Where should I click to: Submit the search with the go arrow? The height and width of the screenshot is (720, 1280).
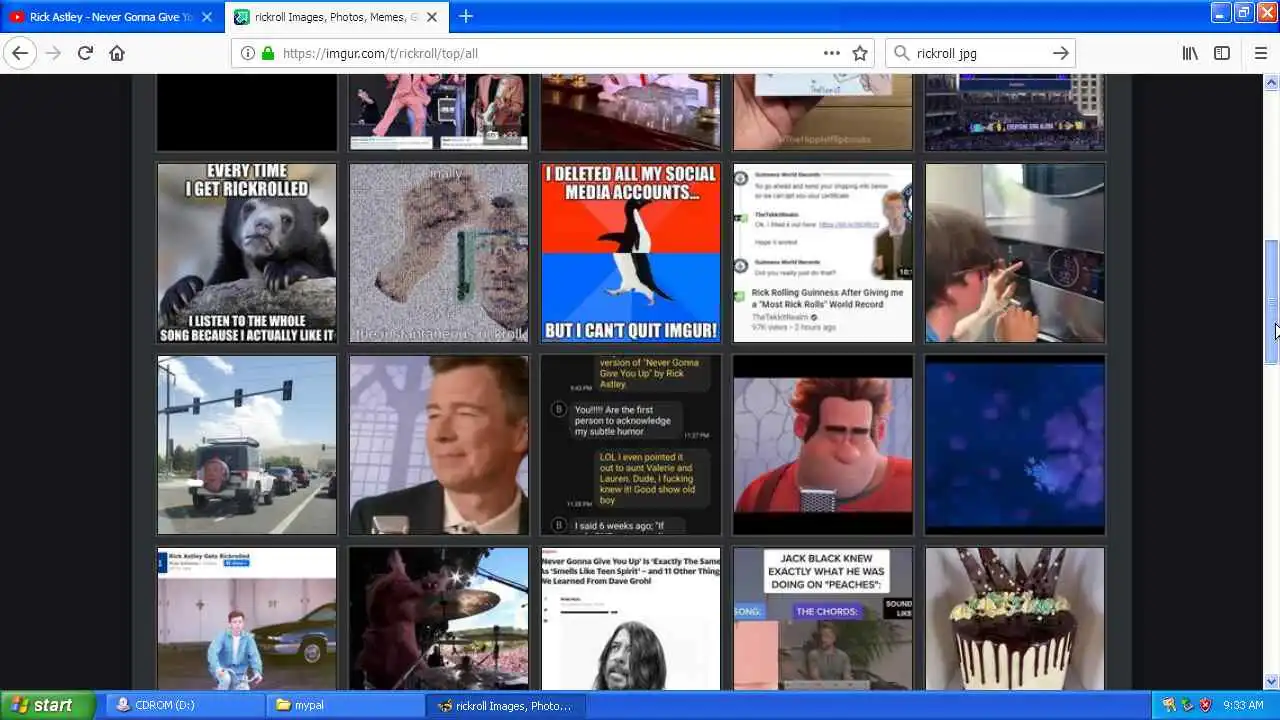coord(1060,53)
